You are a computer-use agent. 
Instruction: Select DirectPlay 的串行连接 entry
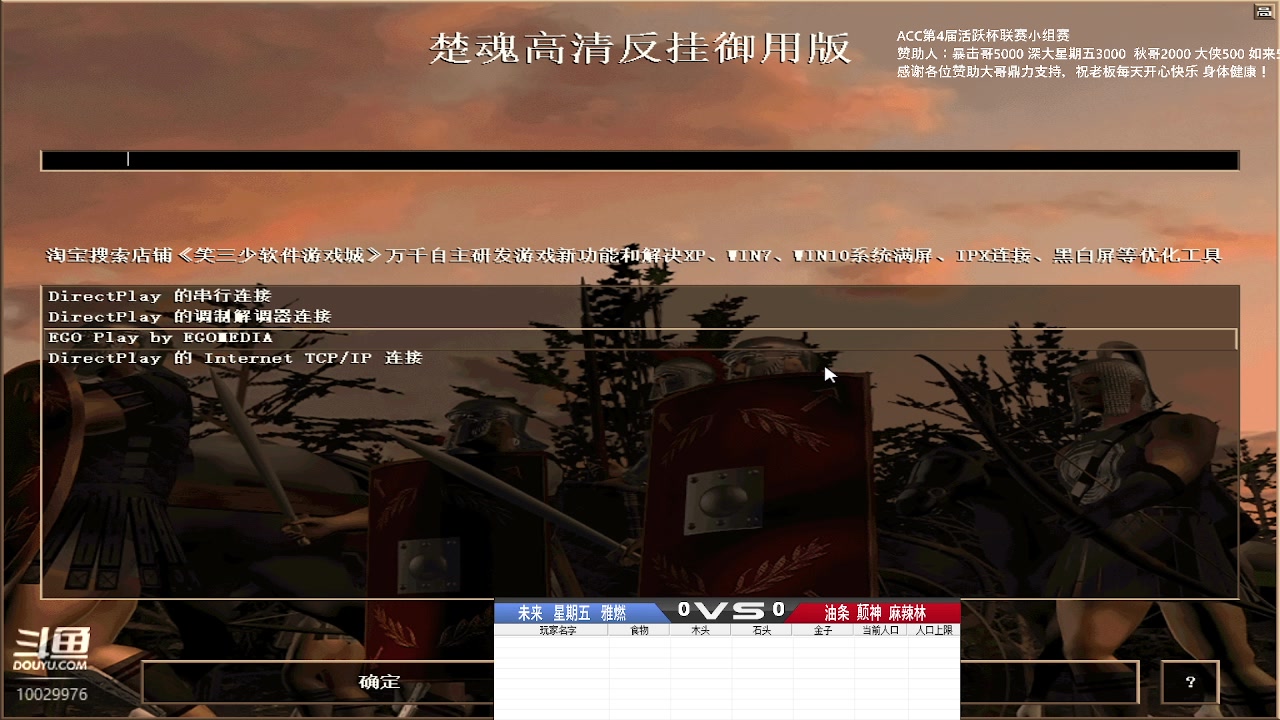pos(640,296)
